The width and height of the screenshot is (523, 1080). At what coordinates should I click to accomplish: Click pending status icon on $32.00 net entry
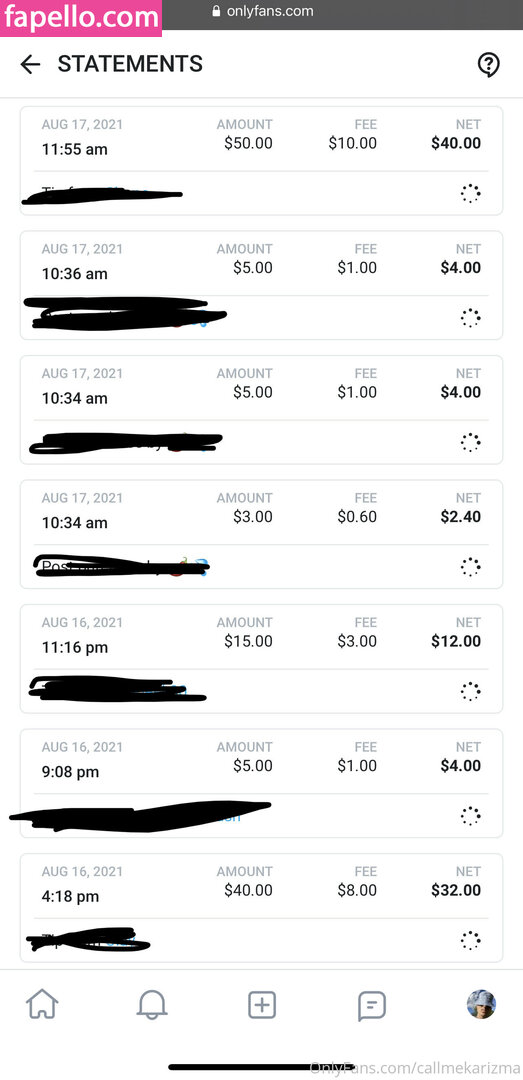click(x=471, y=940)
